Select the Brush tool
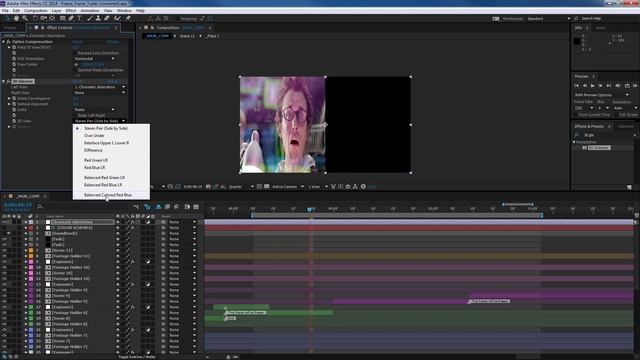Screen dimensions: 640x360 click(90, 18)
